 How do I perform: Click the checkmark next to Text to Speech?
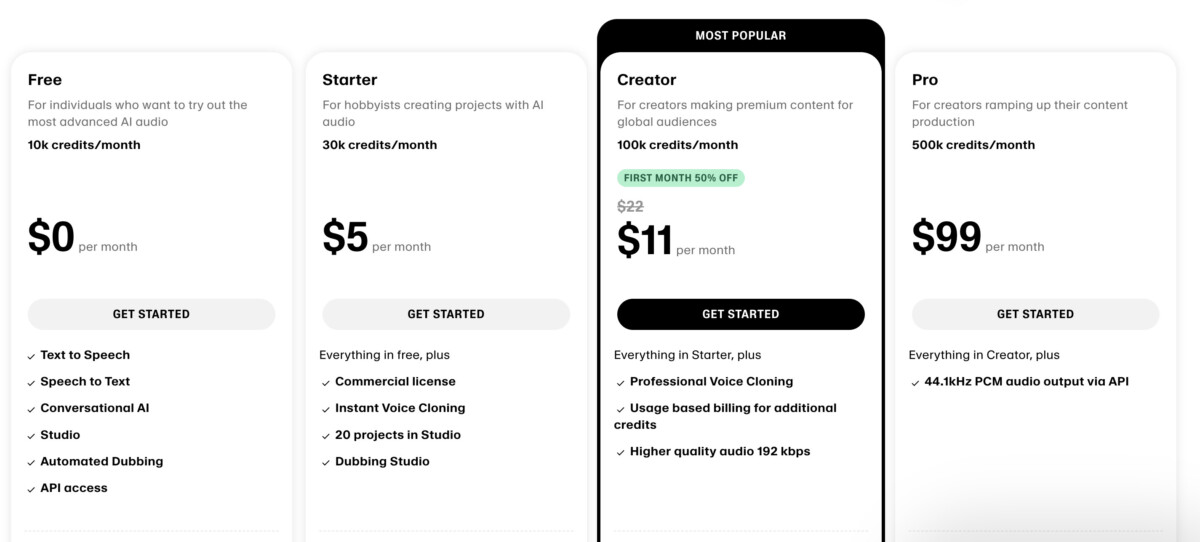[x=31, y=356]
